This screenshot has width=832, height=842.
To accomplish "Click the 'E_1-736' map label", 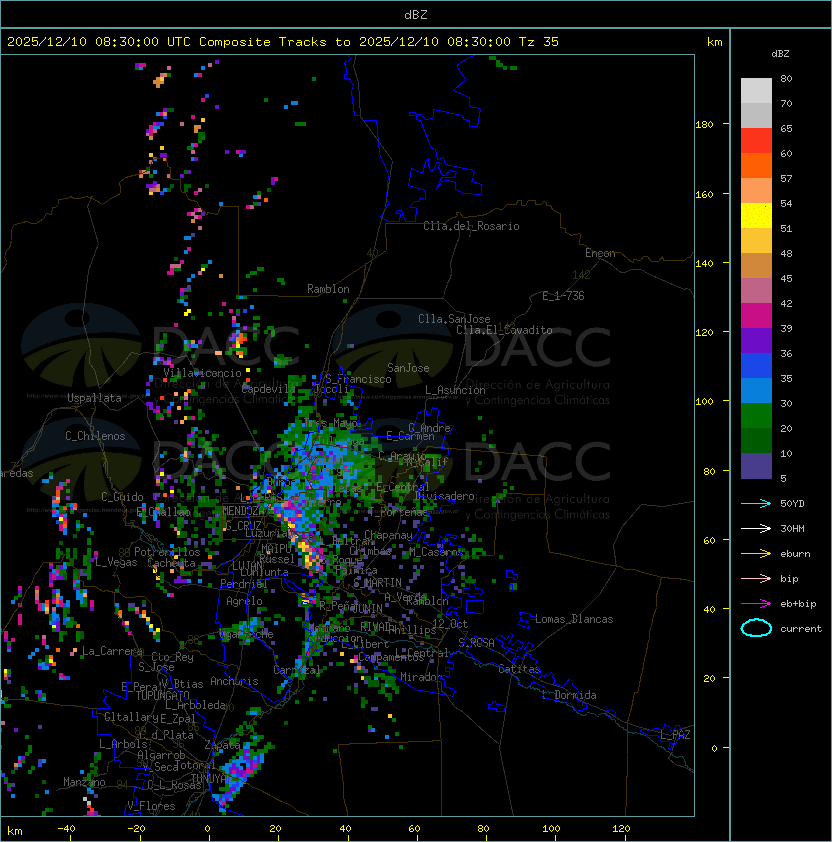I will click(x=563, y=296).
